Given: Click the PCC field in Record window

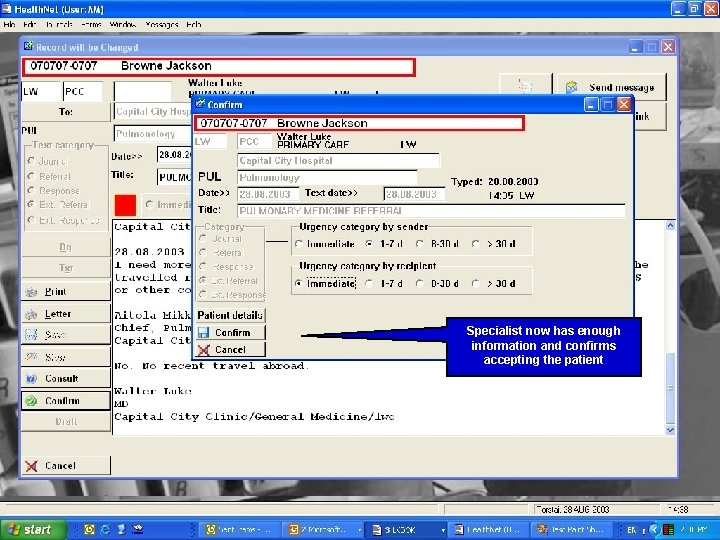Looking at the screenshot, I should tap(82, 91).
